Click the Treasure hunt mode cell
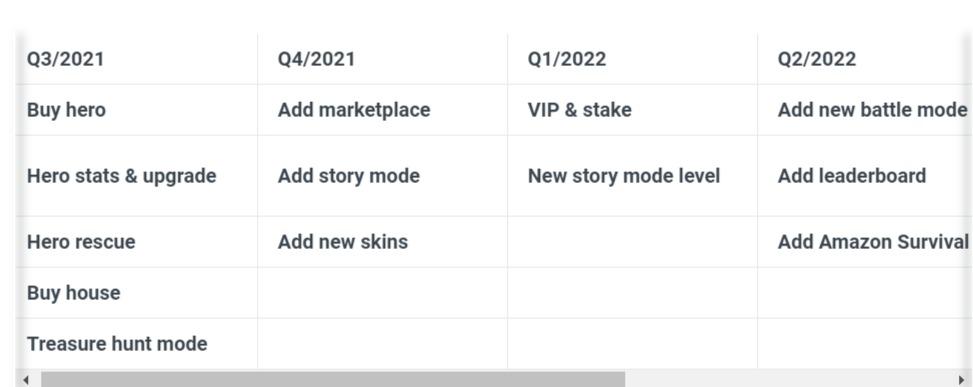 click(x=137, y=344)
